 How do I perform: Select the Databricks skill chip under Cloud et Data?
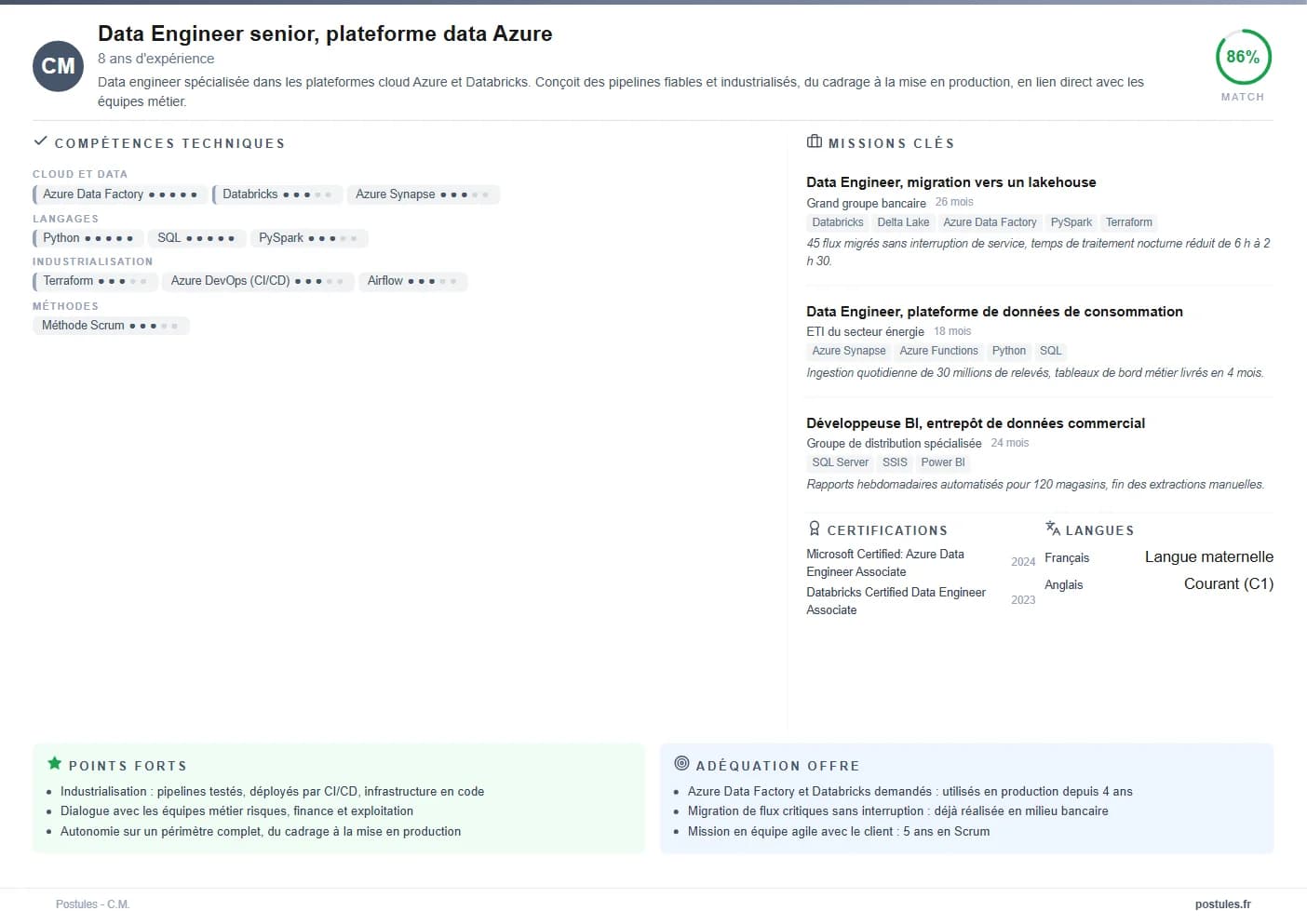coord(276,194)
